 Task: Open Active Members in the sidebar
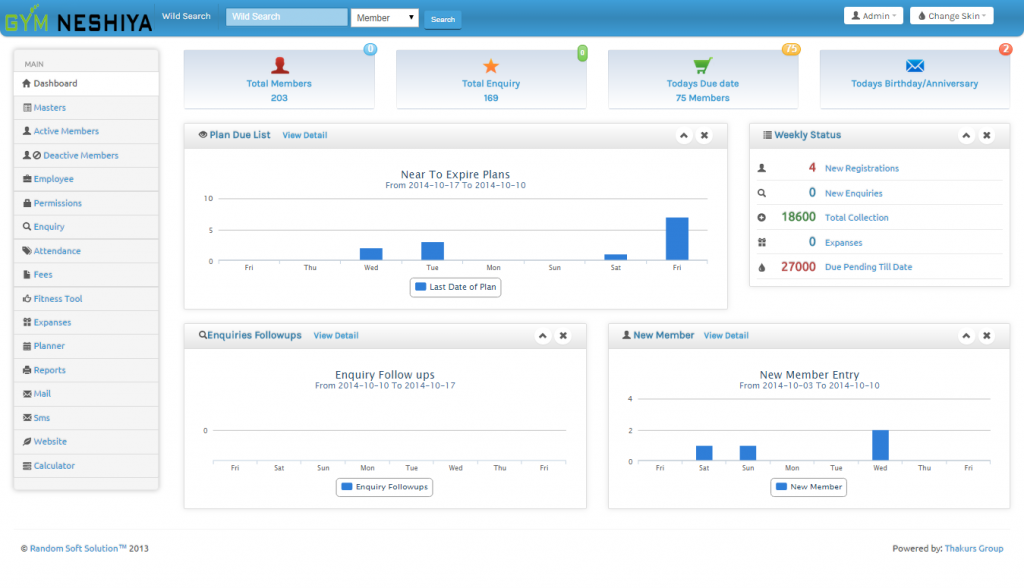[x=86, y=131]
